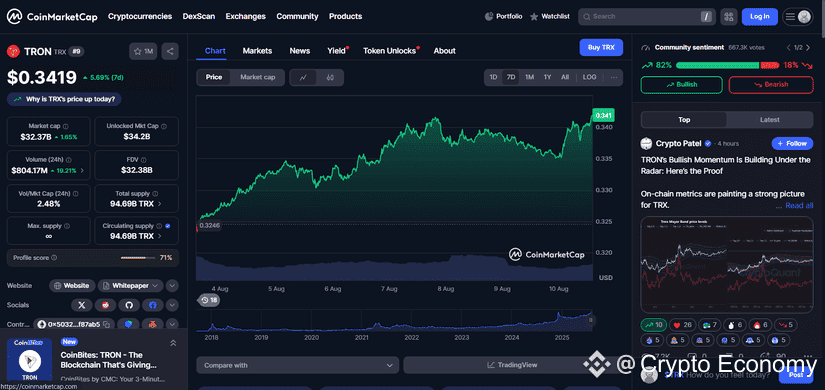Open the CoinMarketCap home logo
825x390 pixels.
tap(52, 16)
